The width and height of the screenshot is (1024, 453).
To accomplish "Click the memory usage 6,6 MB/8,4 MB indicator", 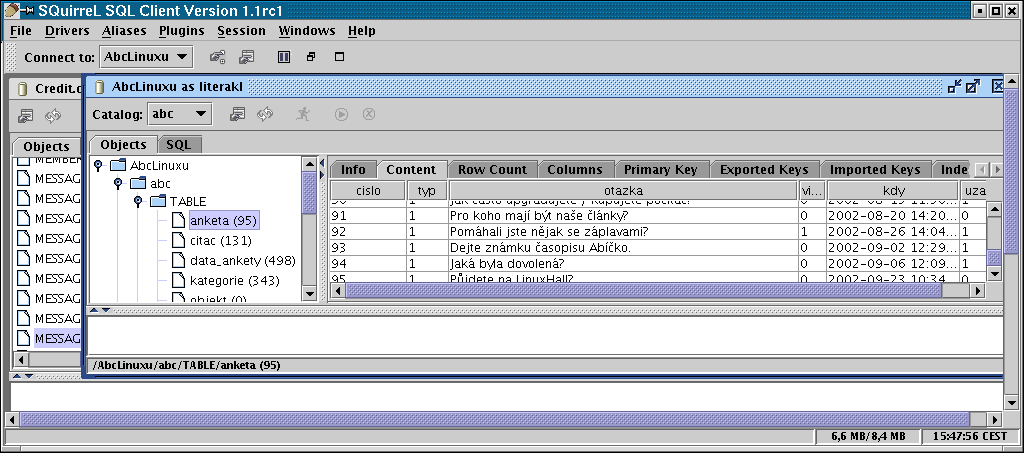I will click(x=868, y=436).
